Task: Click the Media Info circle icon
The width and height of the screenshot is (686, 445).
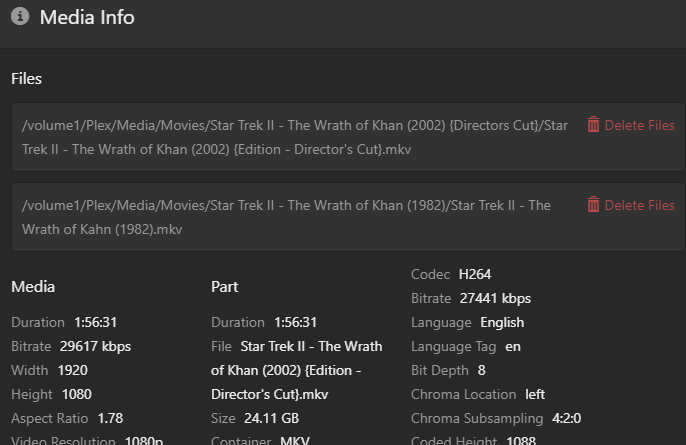Action: click(x=20, y=17)
